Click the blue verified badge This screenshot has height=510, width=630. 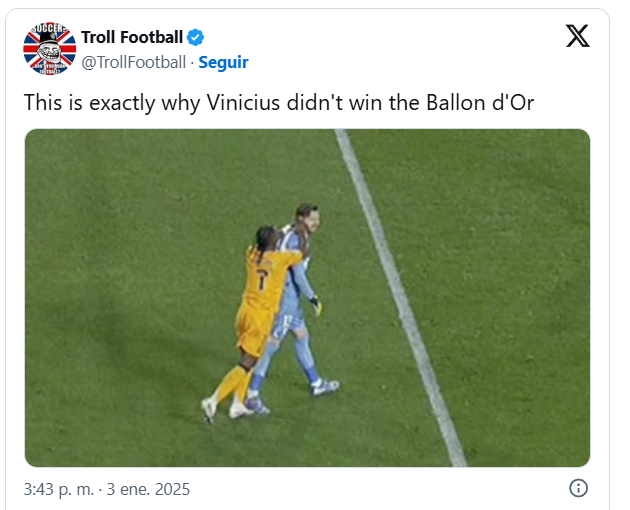tap(196, 38)
